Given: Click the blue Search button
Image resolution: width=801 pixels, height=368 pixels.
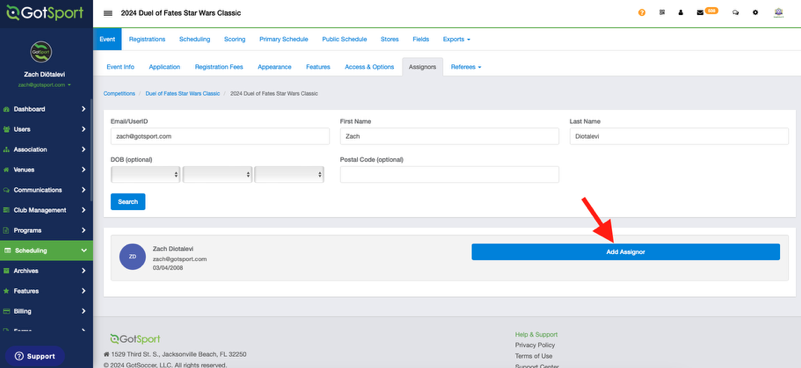Looking at the screenshot, I should 128,201.
